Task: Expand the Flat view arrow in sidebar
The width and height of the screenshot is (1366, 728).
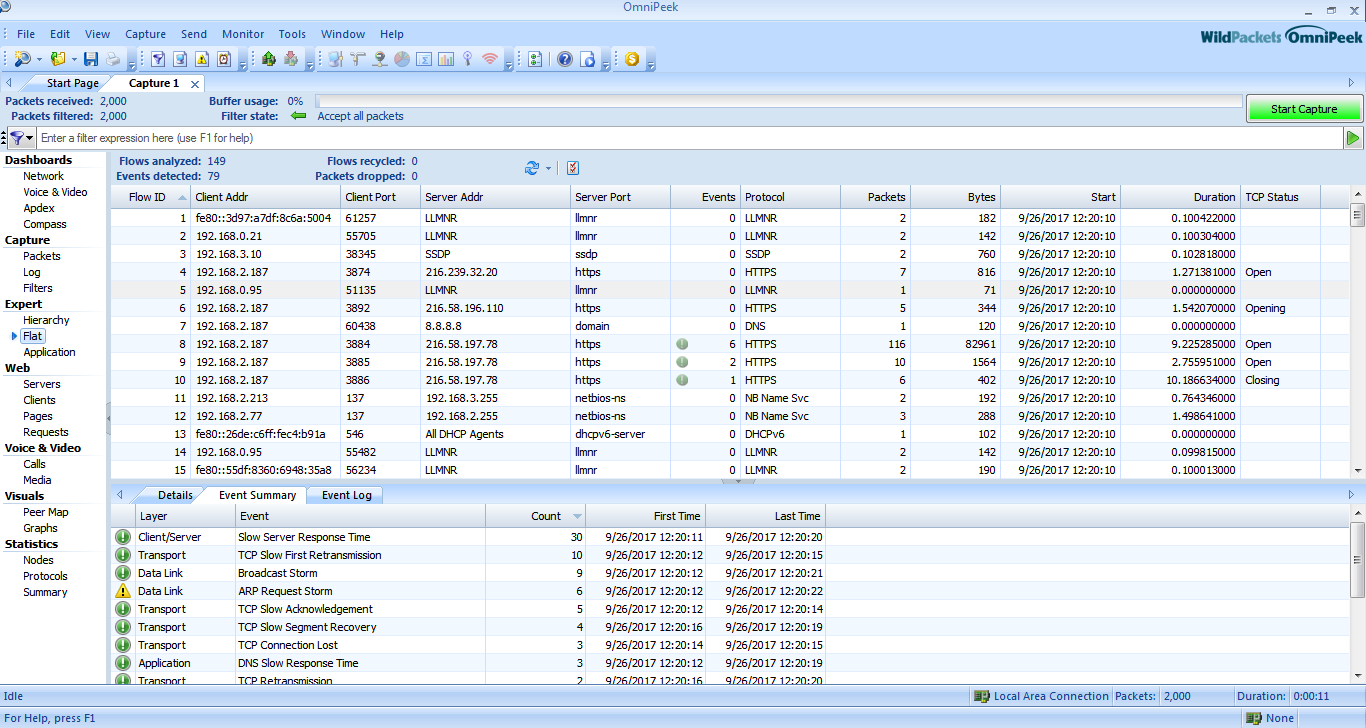Action: pyautogui.click(x=14, y=336)
